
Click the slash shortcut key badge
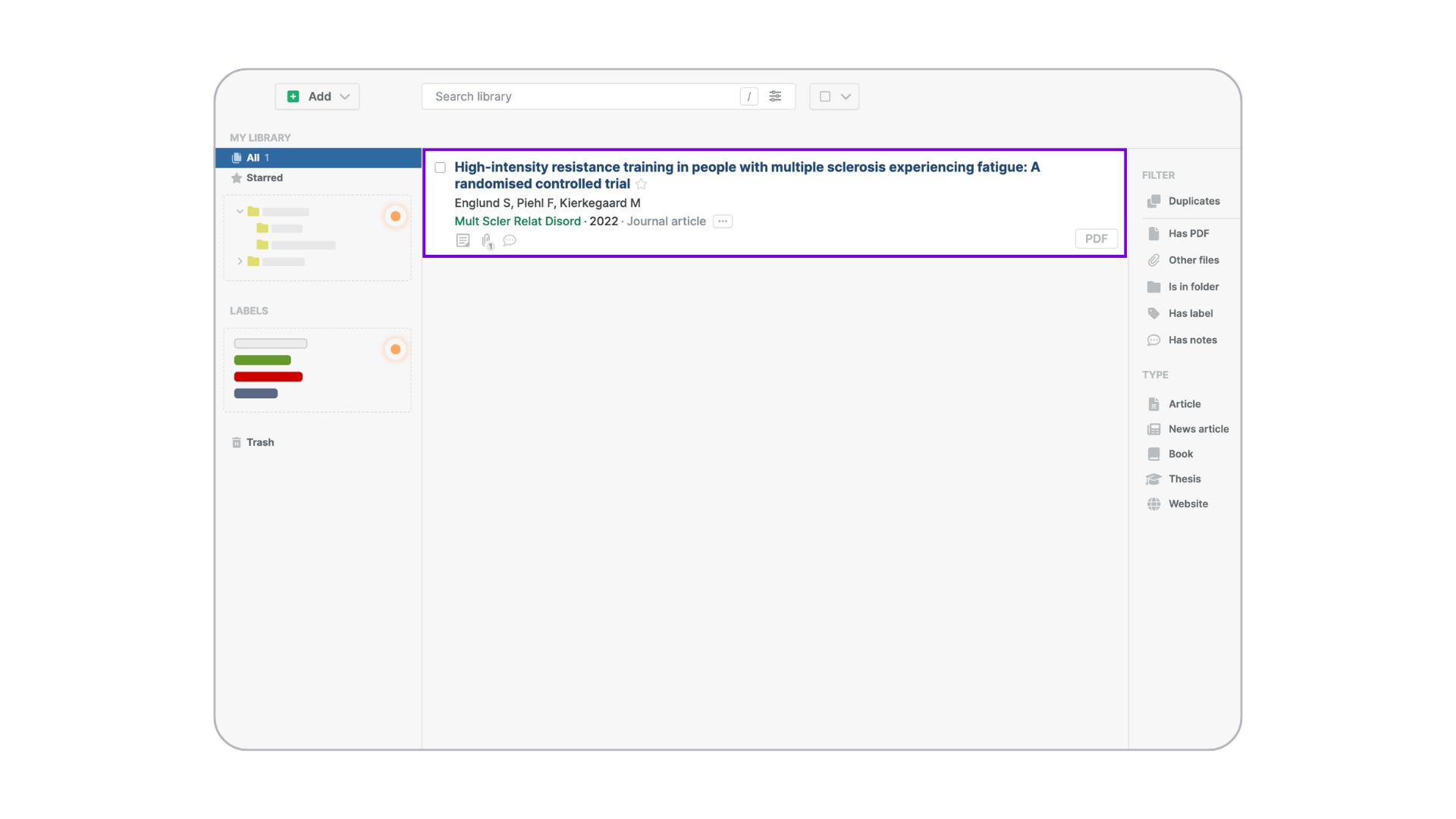[749, 96]
